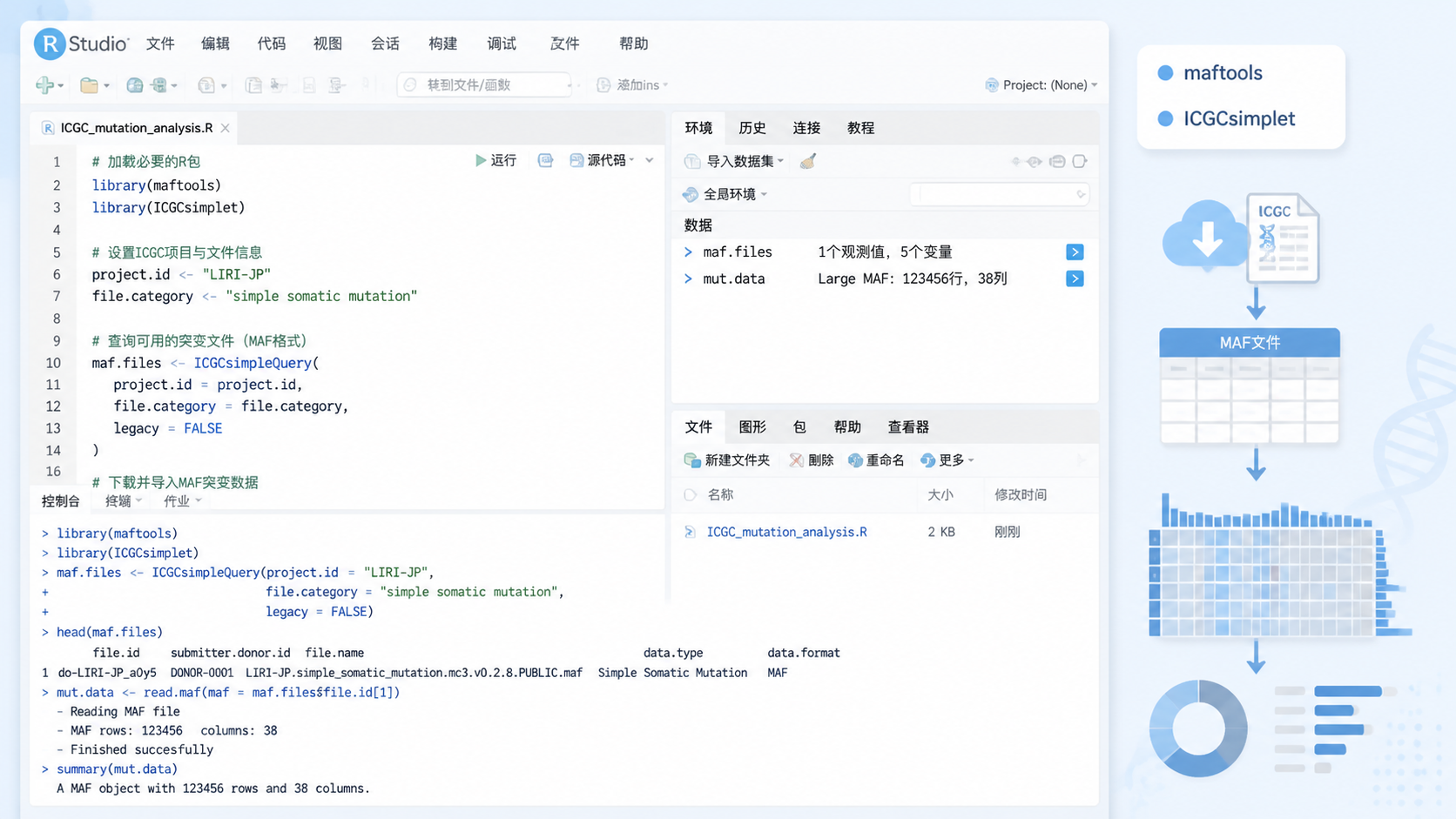
Task: Open the 作业 tab dropdown
Action: (199, 500)
